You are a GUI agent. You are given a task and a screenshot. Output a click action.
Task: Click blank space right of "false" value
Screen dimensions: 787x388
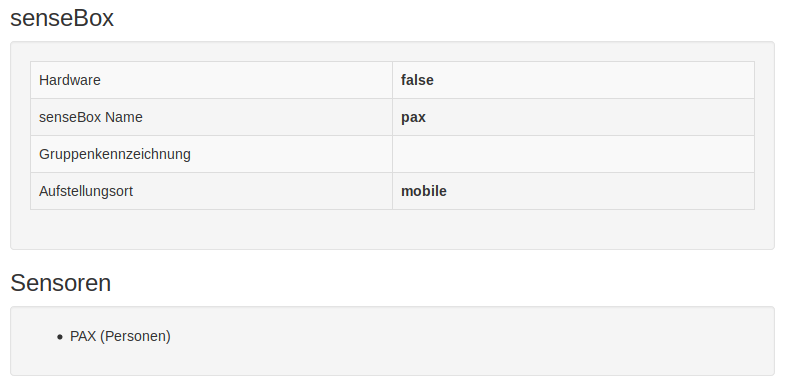pos(592,80)
